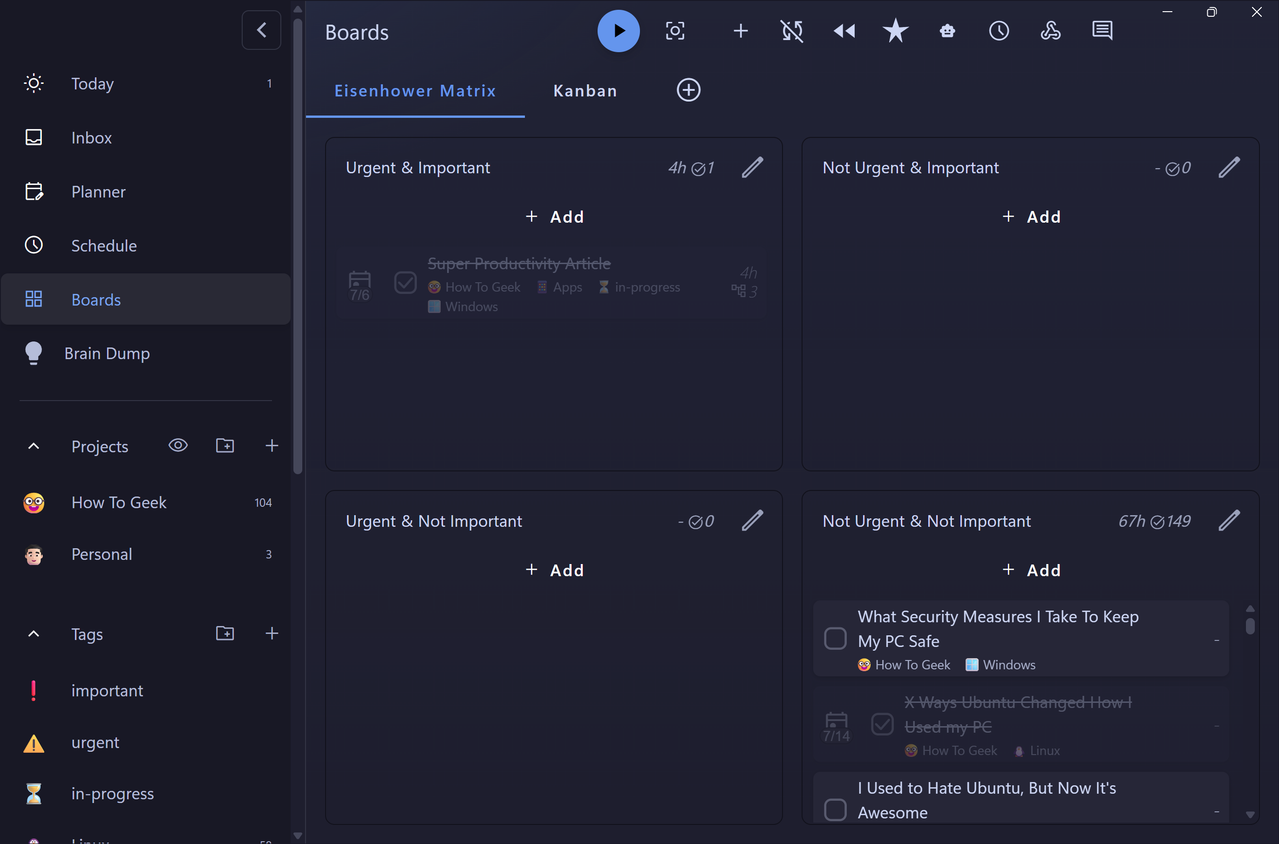The height and width of the screenshot is (844, 1279).
Task: Collapse the Projects section chevron
Action: click(x=34, y=446)
